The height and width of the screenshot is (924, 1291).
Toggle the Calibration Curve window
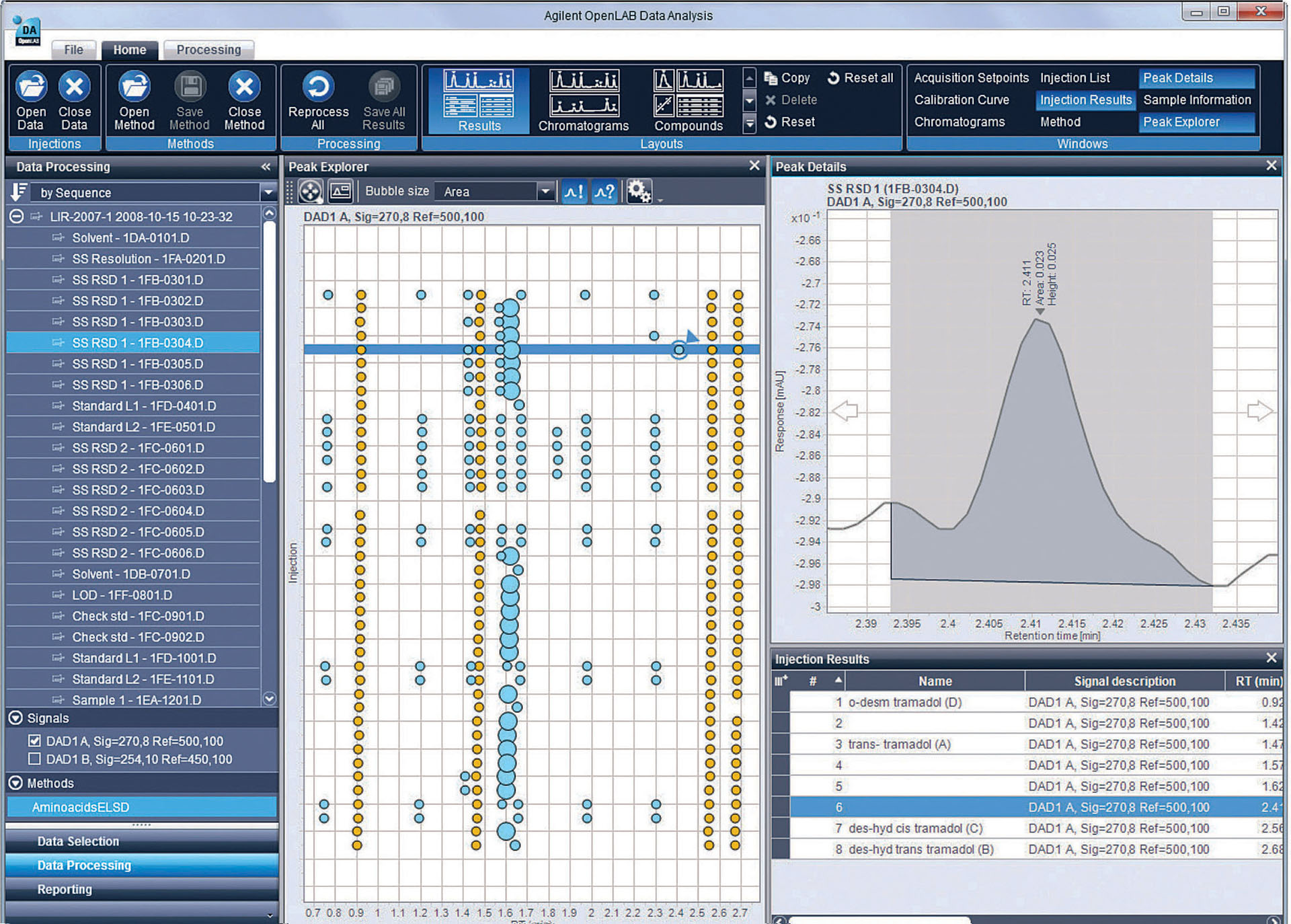point(962,100)
